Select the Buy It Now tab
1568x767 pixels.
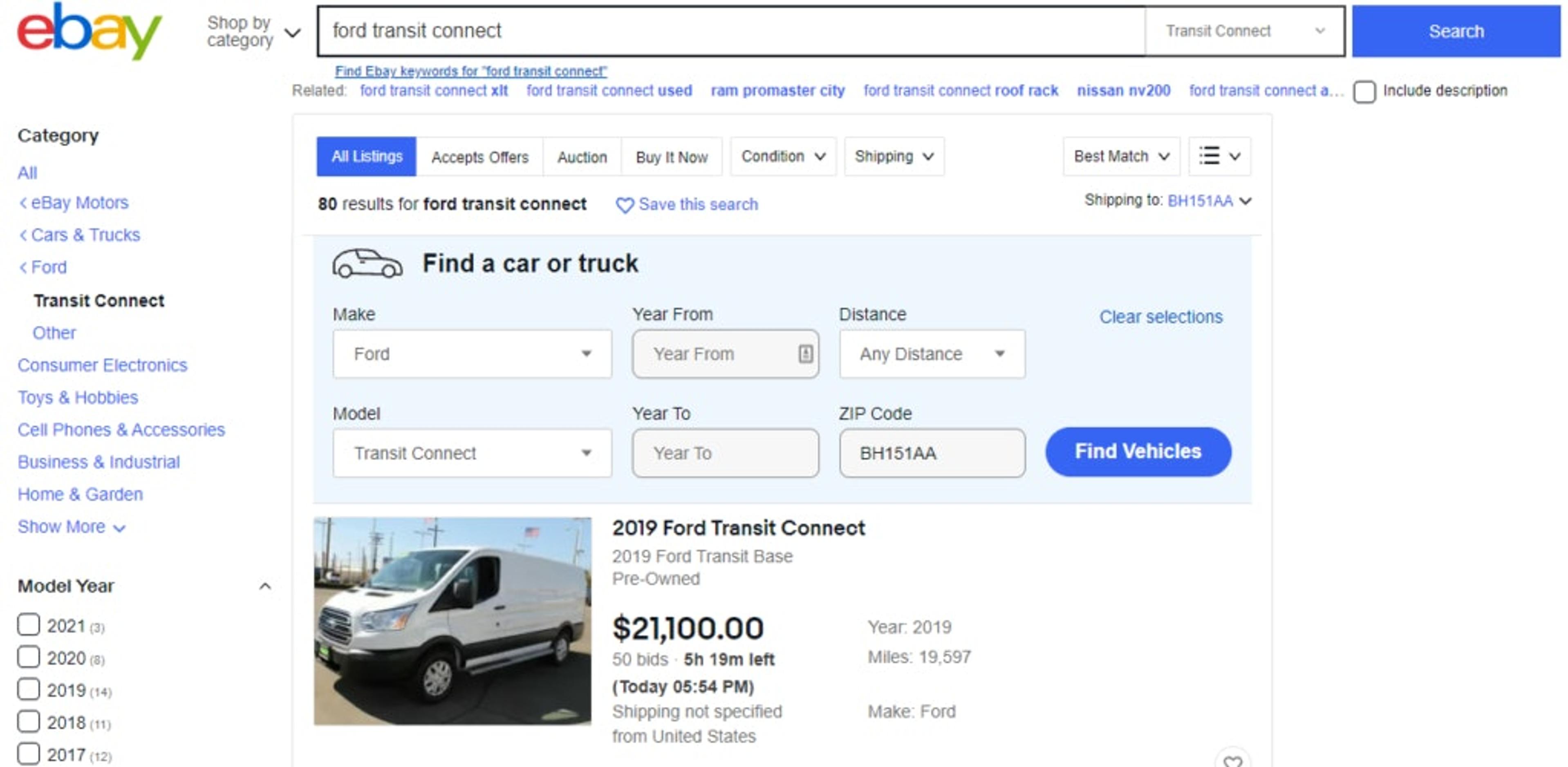pyautogui.click(x=672, y=157)
